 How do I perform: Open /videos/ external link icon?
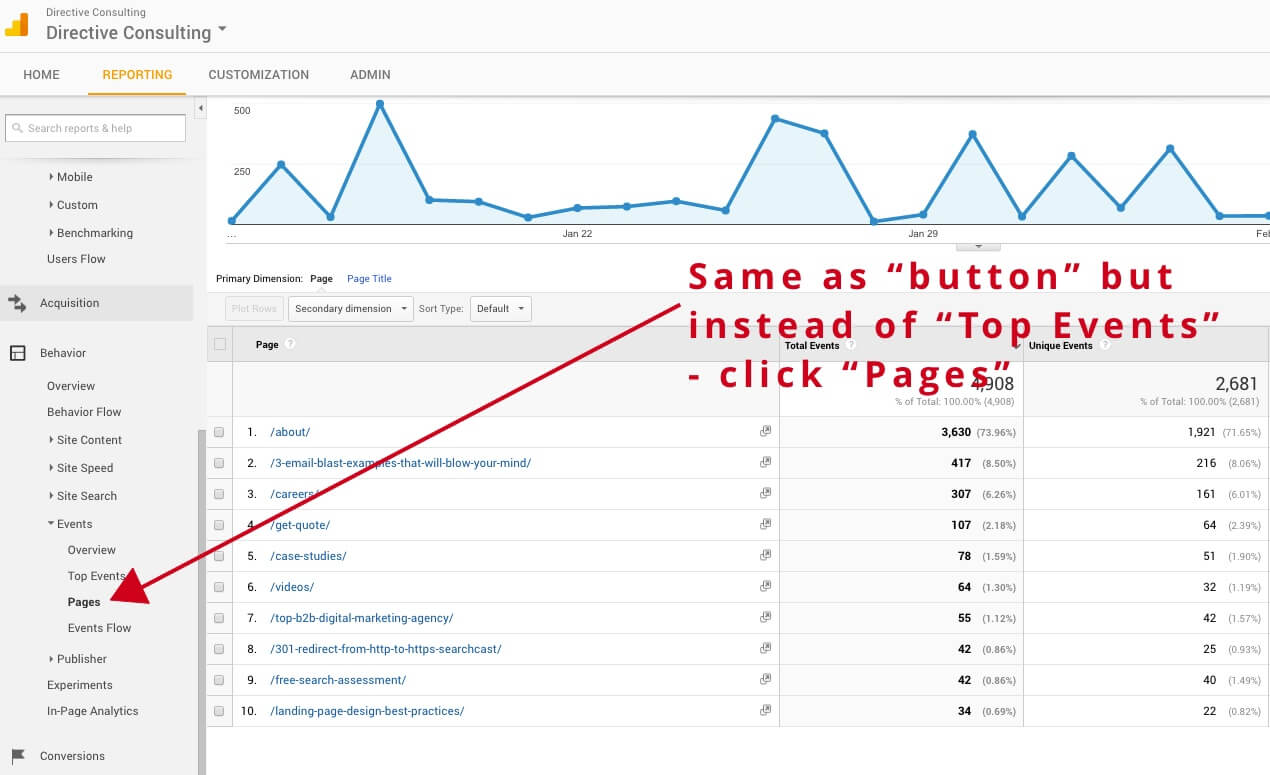tap(765, 587)
